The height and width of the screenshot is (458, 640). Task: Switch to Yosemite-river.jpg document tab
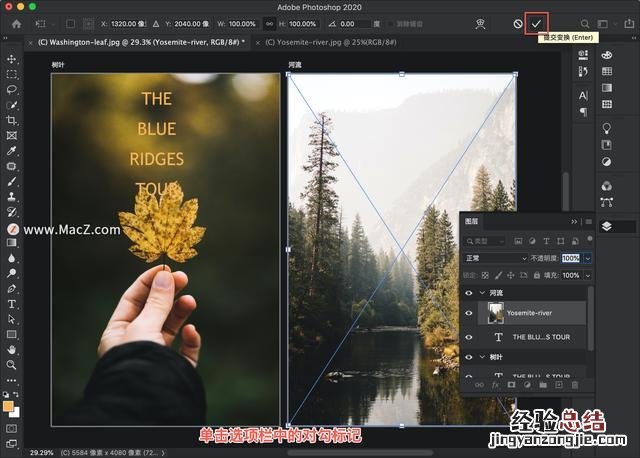click(331, 42)
